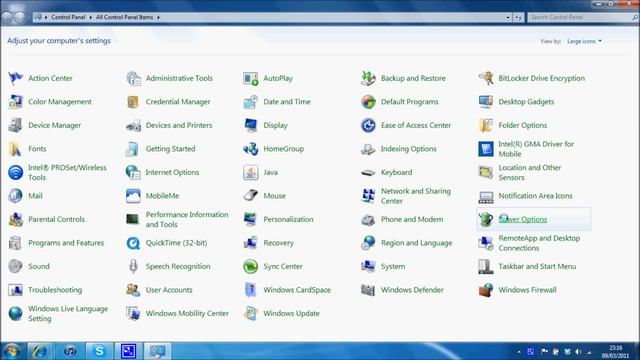Open the Sound speaker icon
Image resolution: width=640 pixels, height=360 pixels.
coord(16,266)
